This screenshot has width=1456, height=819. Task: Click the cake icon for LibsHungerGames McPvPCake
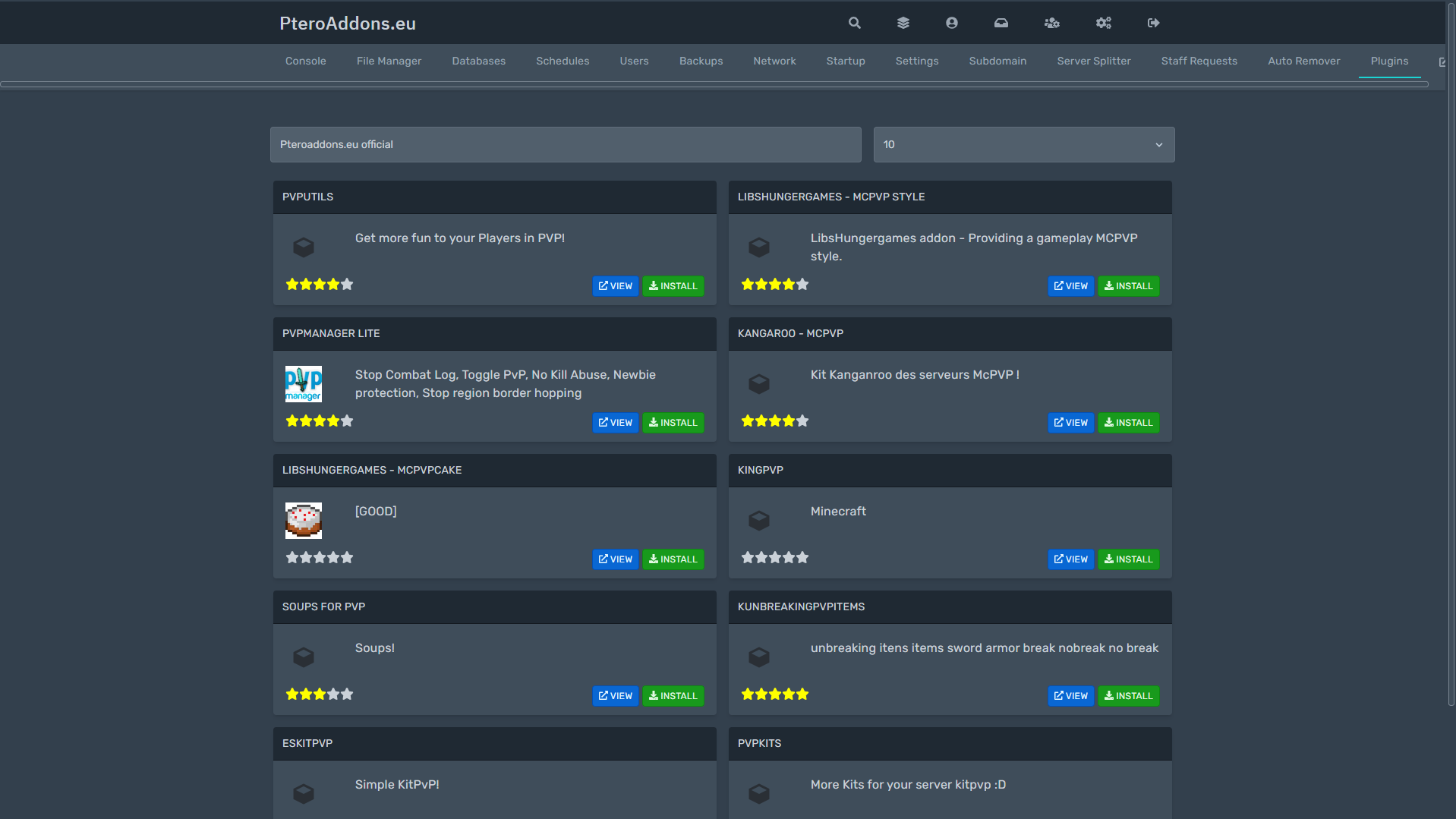tap(303, 521)
